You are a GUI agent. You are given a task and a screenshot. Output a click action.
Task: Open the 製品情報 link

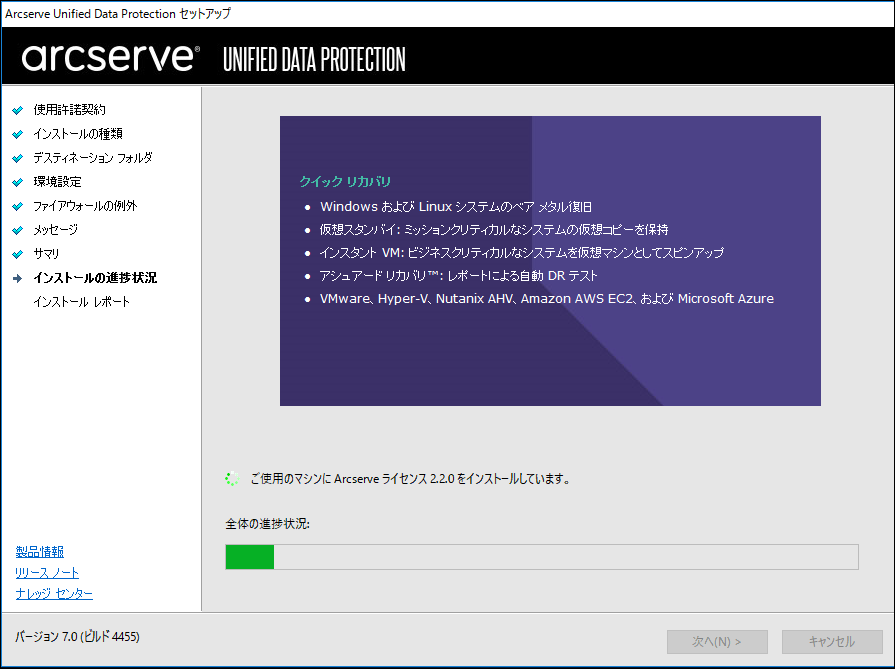click(x=39, y=551)
